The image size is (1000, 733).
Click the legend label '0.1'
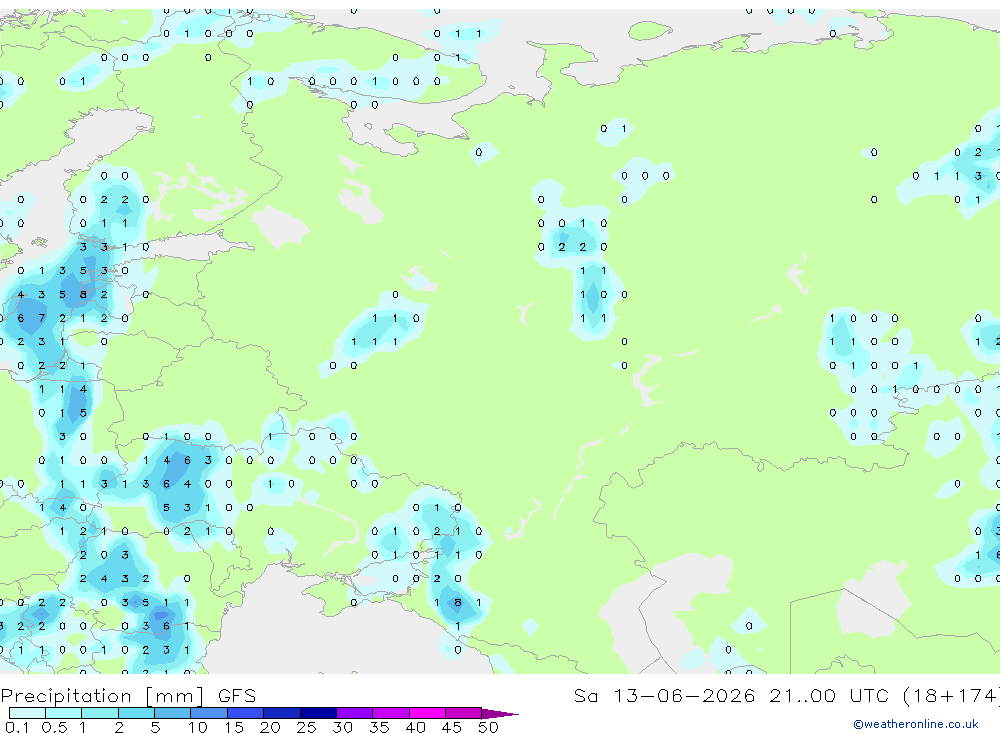pyautogui.click(x=17, y=727)
